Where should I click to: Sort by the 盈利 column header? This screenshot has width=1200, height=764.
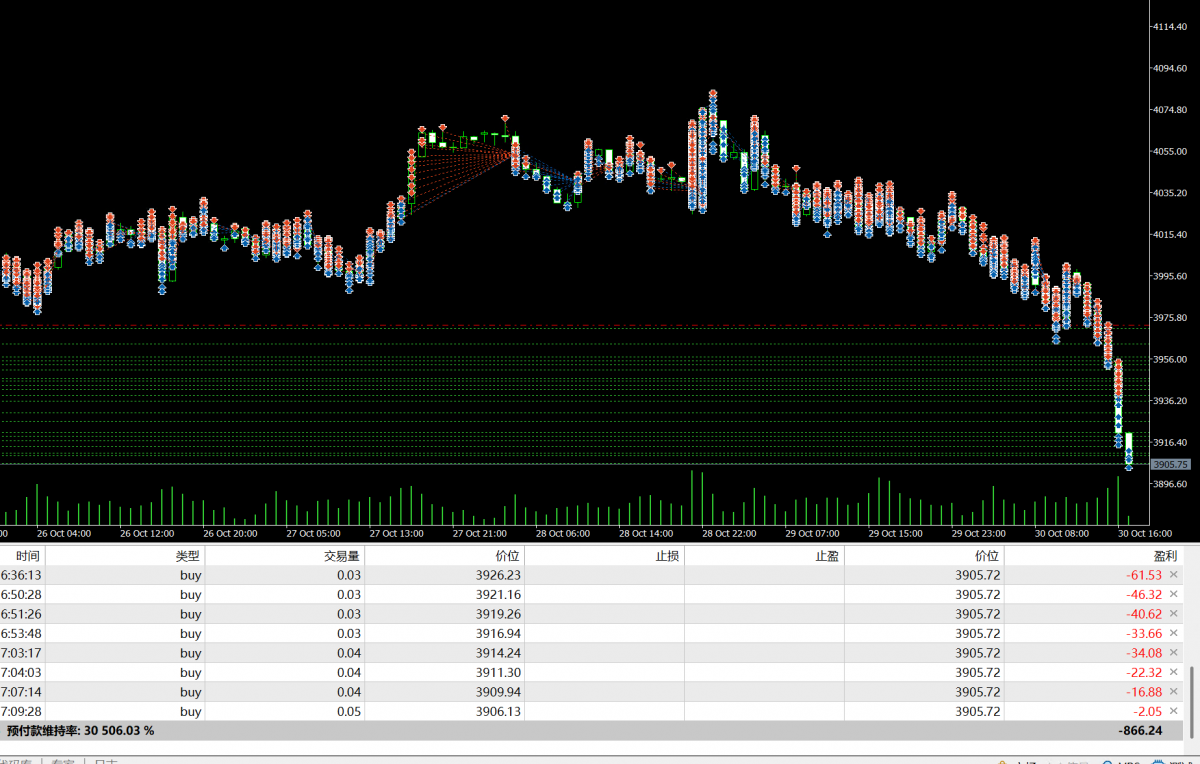[1094, 556]
